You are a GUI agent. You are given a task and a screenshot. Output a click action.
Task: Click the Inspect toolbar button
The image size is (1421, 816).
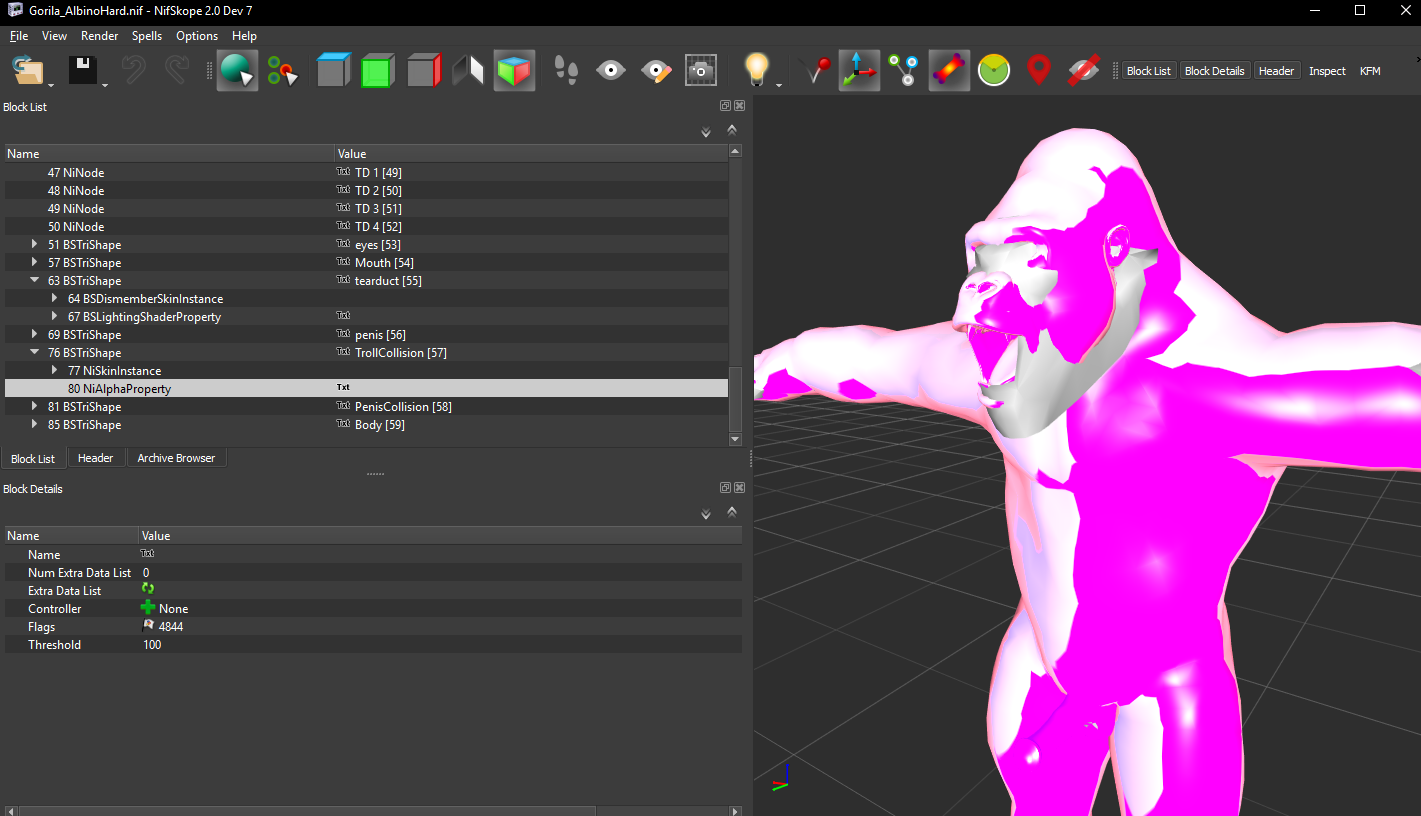point(1327,71)
